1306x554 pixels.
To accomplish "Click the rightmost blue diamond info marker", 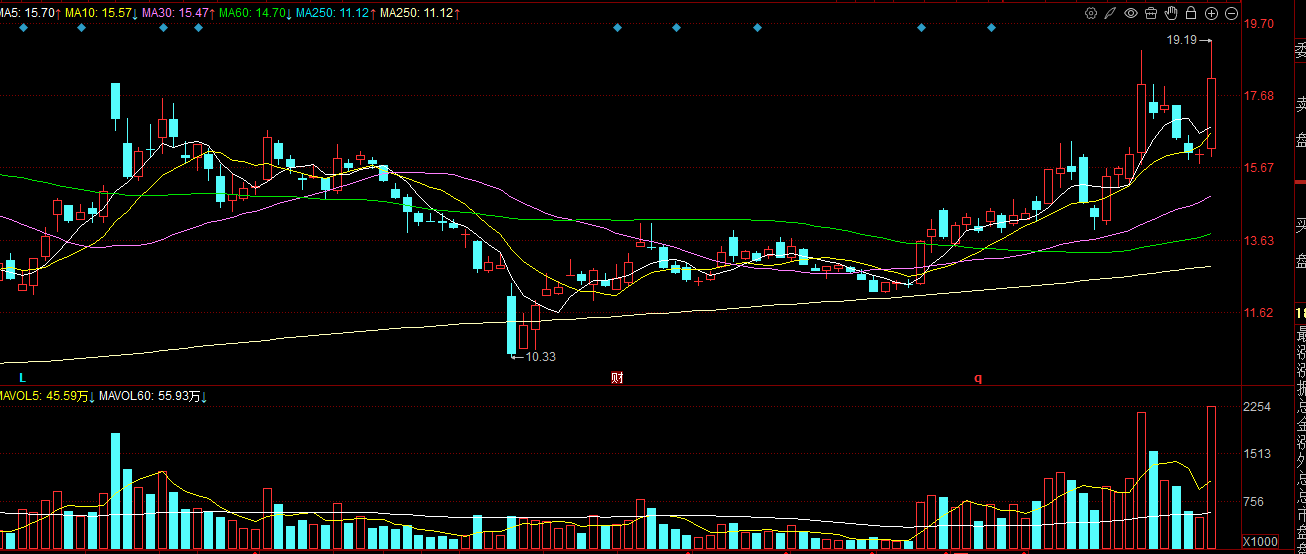I will coord(993,28).
